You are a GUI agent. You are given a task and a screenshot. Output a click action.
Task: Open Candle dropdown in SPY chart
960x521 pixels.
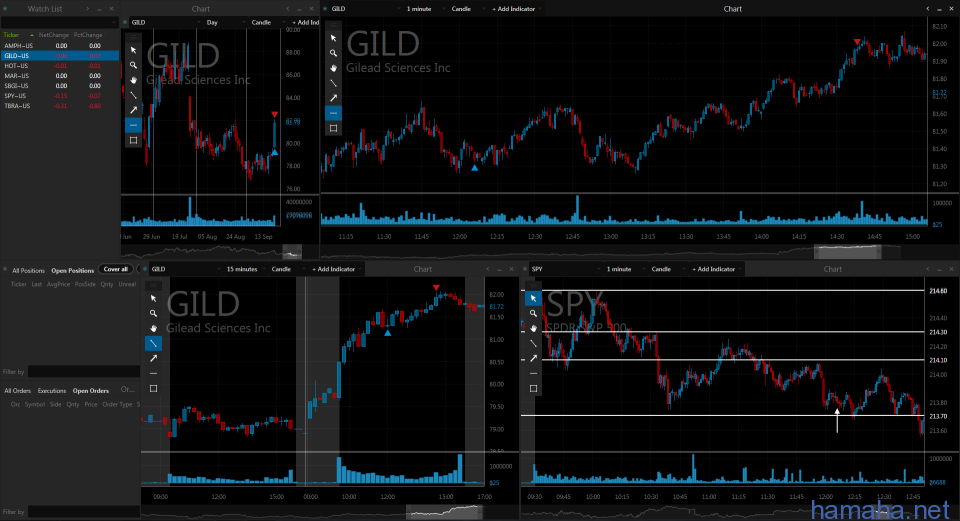click(x=666, y=269)
